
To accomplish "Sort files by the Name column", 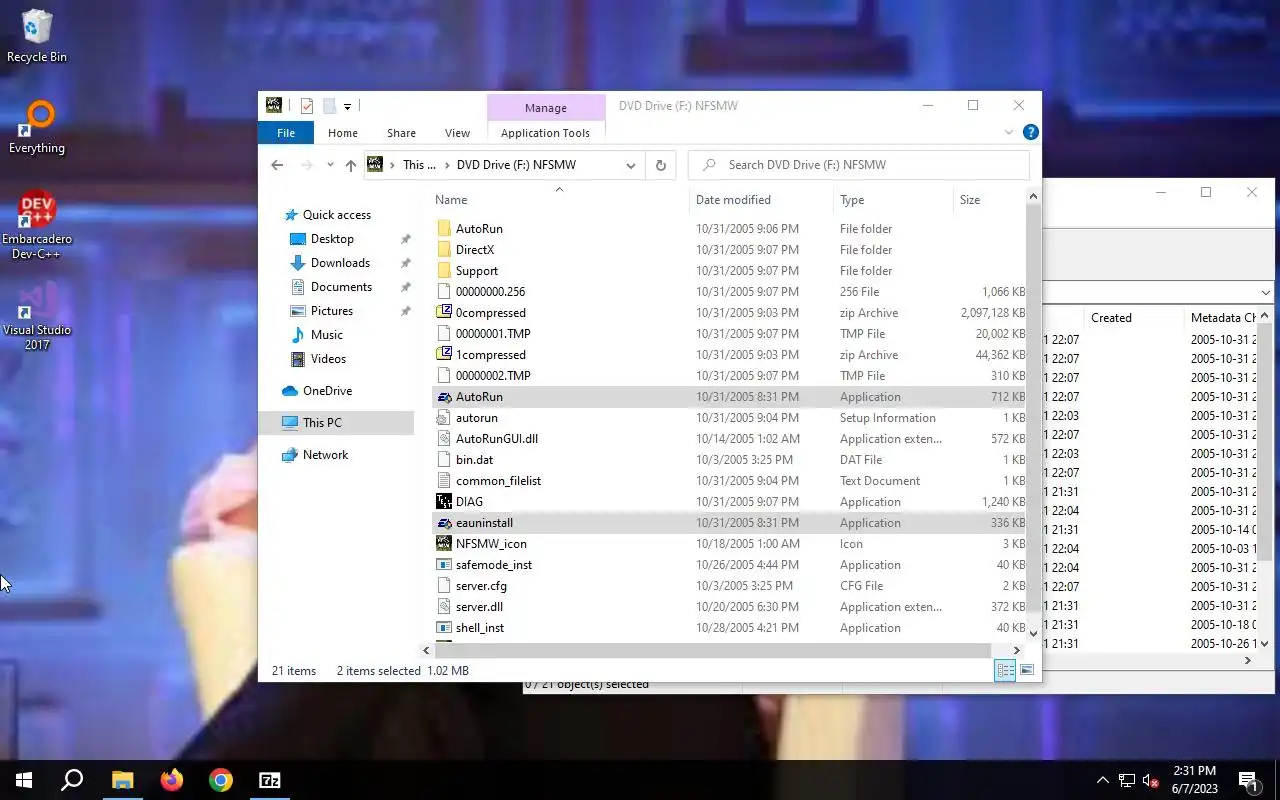I will click(558, 200).
